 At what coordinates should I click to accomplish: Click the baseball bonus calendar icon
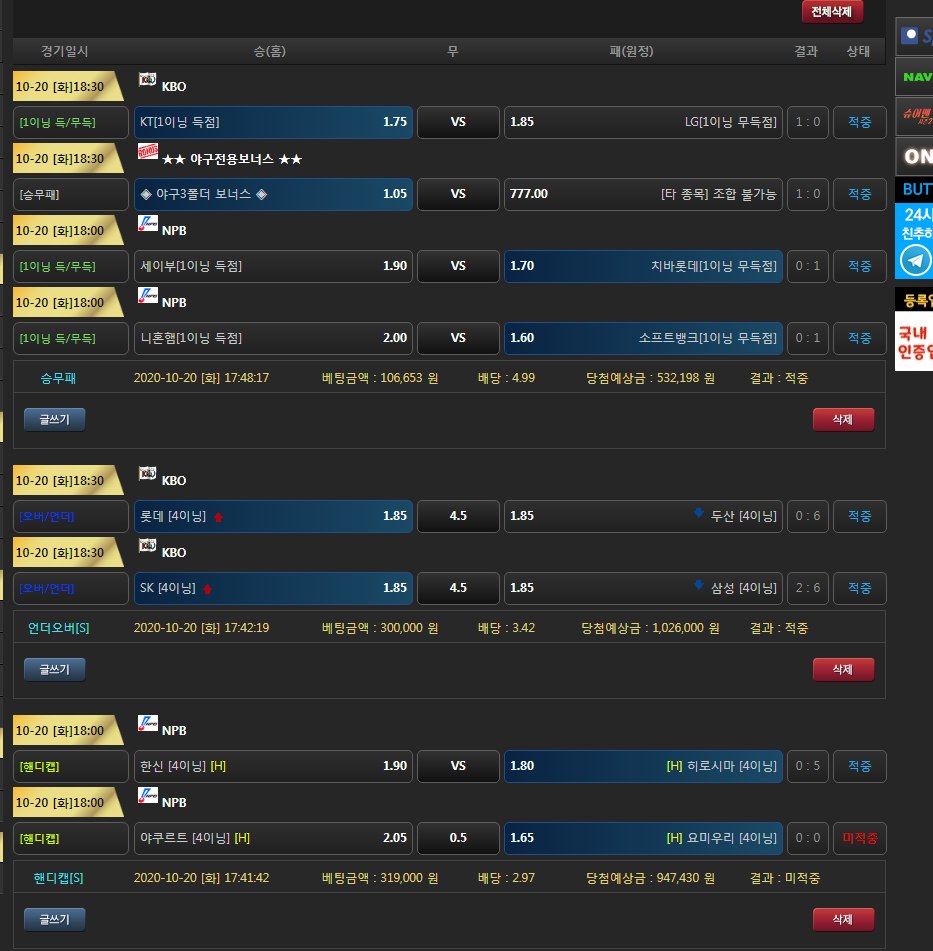tap(148, 152)
